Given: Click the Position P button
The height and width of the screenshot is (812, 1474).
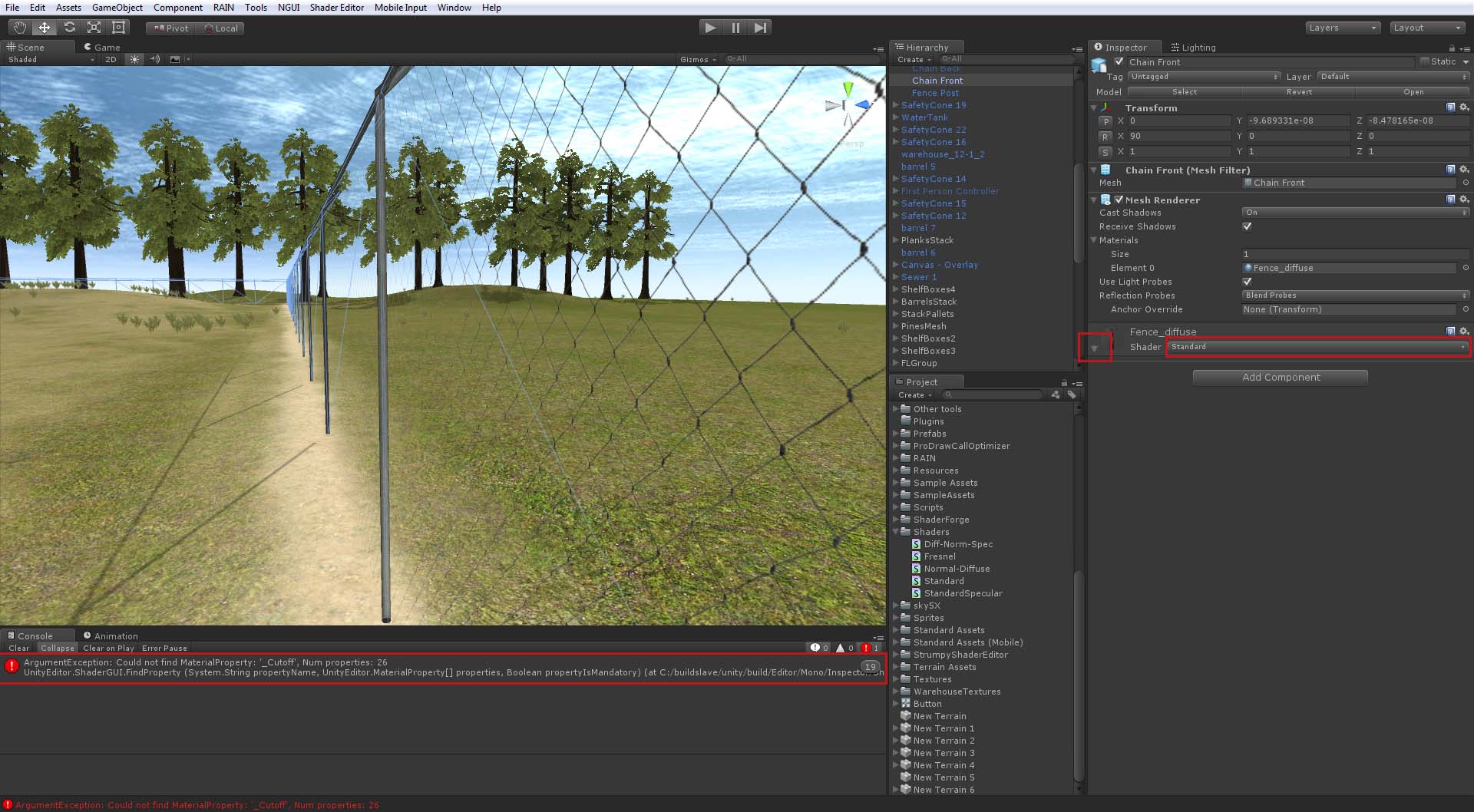Looking at the screenshot, I should tap(1105, 121).
